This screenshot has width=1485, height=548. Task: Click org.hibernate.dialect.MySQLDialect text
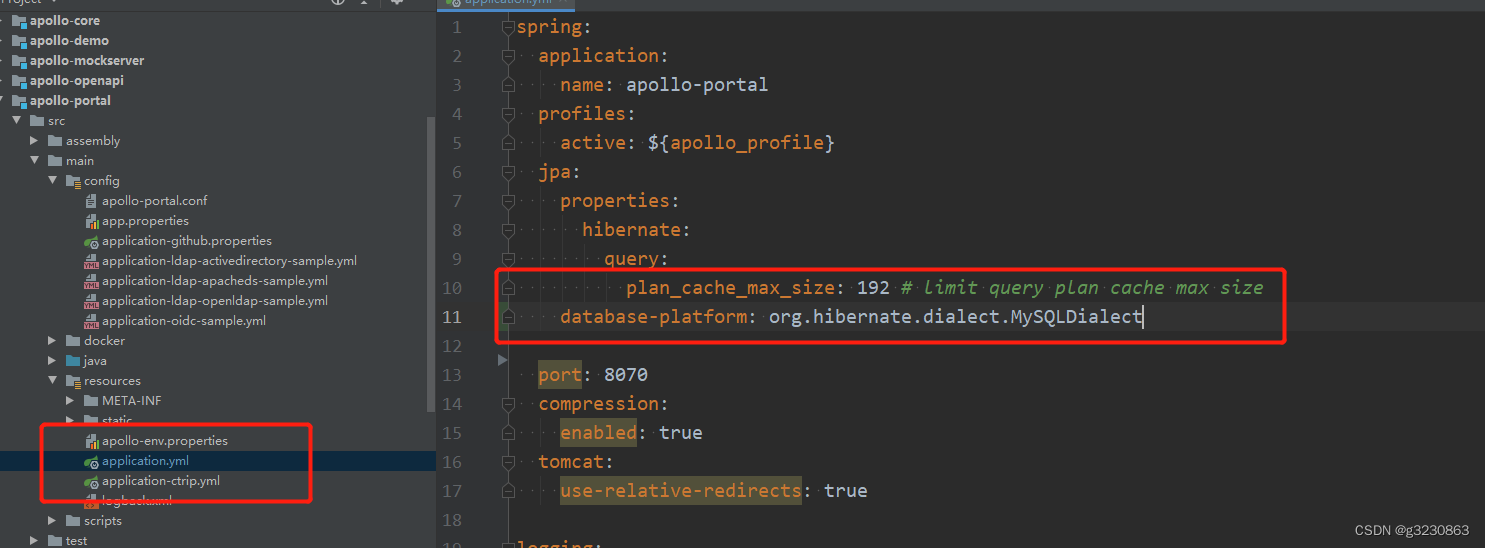pos(955,317)
